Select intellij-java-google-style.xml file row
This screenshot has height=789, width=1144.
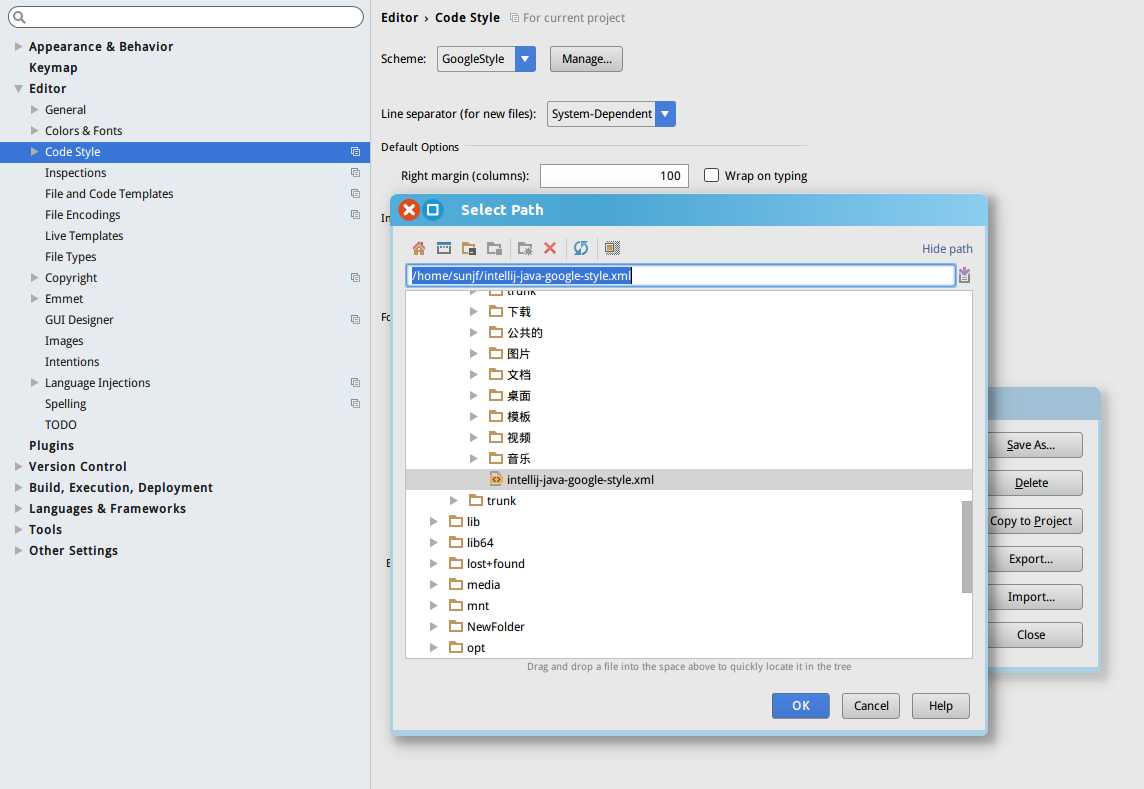click(x=689, y=480)
